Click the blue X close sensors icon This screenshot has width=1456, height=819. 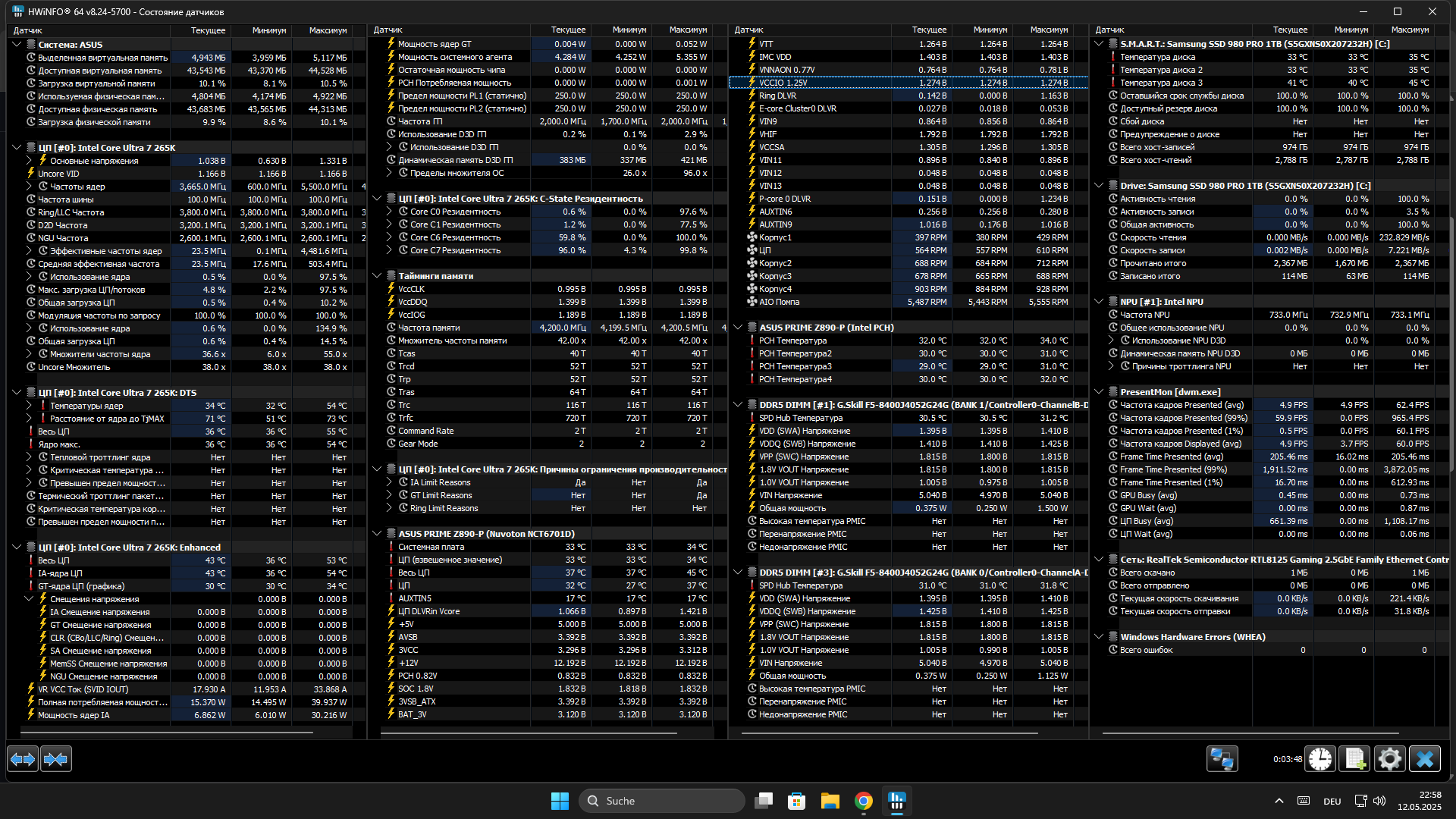(1425, 759)
